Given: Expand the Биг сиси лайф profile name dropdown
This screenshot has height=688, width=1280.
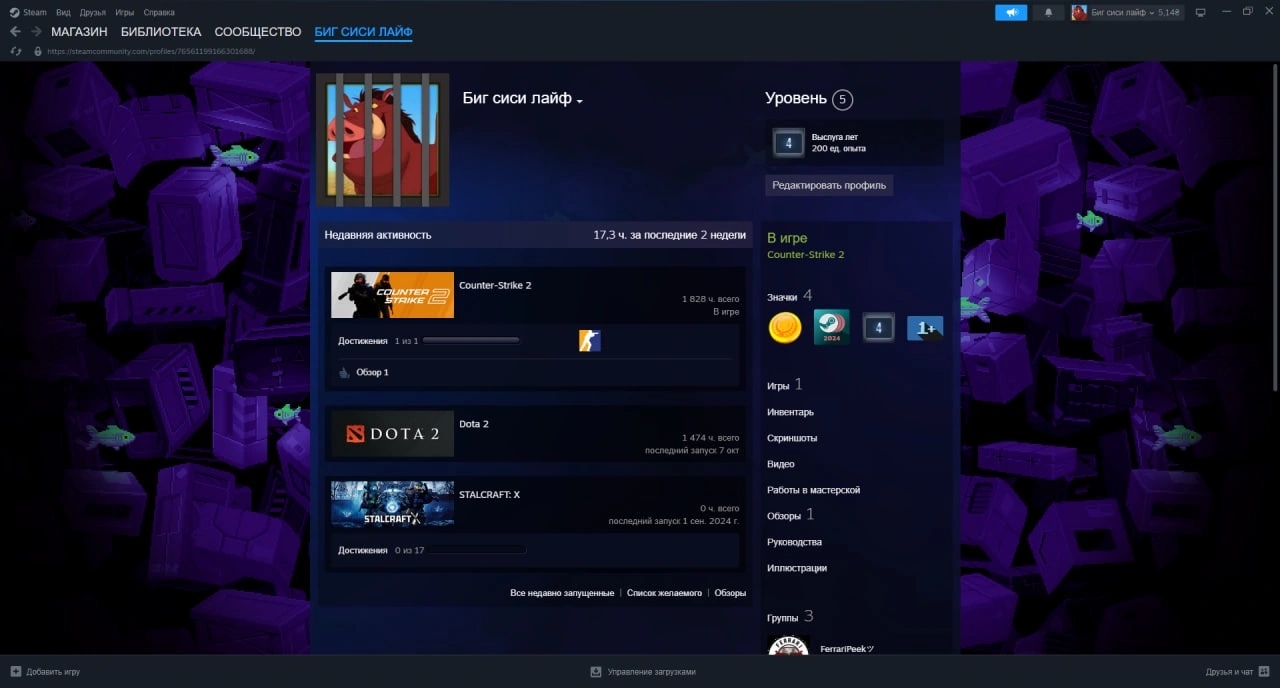Looking at the screenshot, I should click(x=579, y=101).
